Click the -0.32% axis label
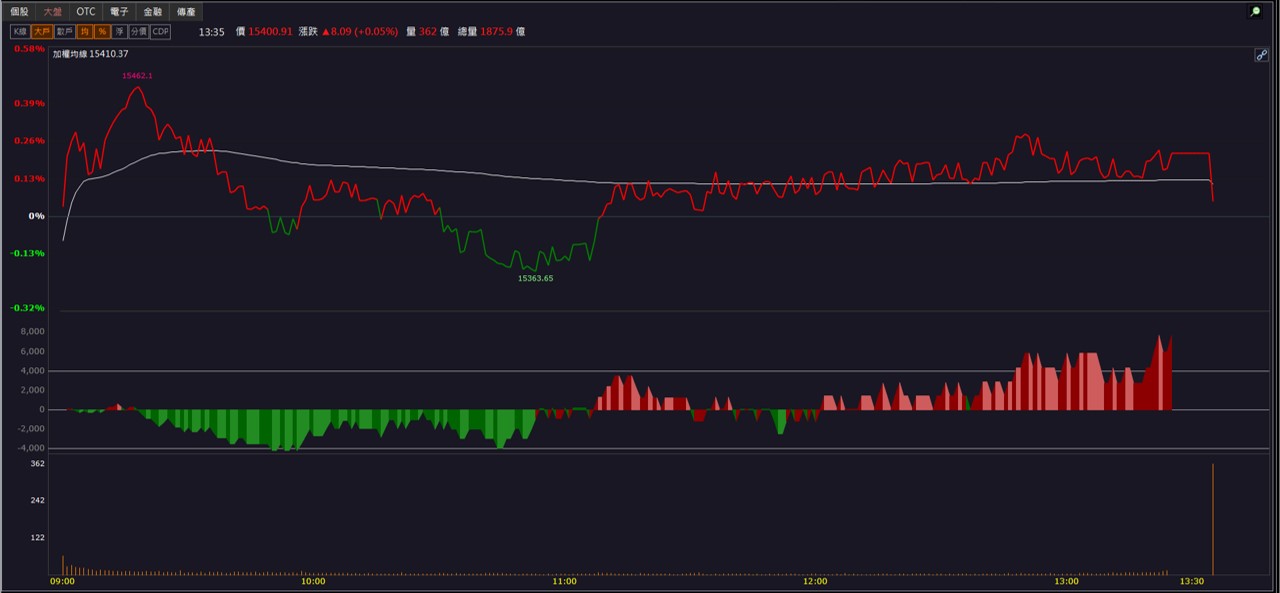 (29, 308)
